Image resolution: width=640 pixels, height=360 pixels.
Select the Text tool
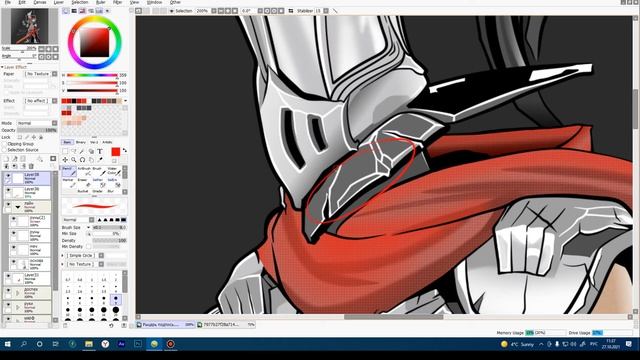coord(100,151)
